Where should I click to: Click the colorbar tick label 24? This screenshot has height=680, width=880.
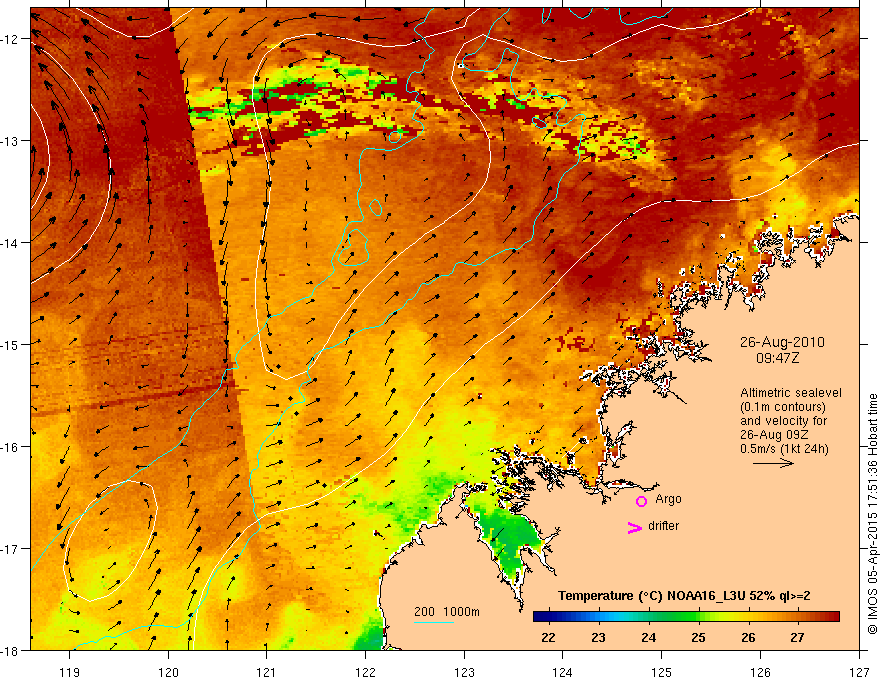click(x=648, y=637)
